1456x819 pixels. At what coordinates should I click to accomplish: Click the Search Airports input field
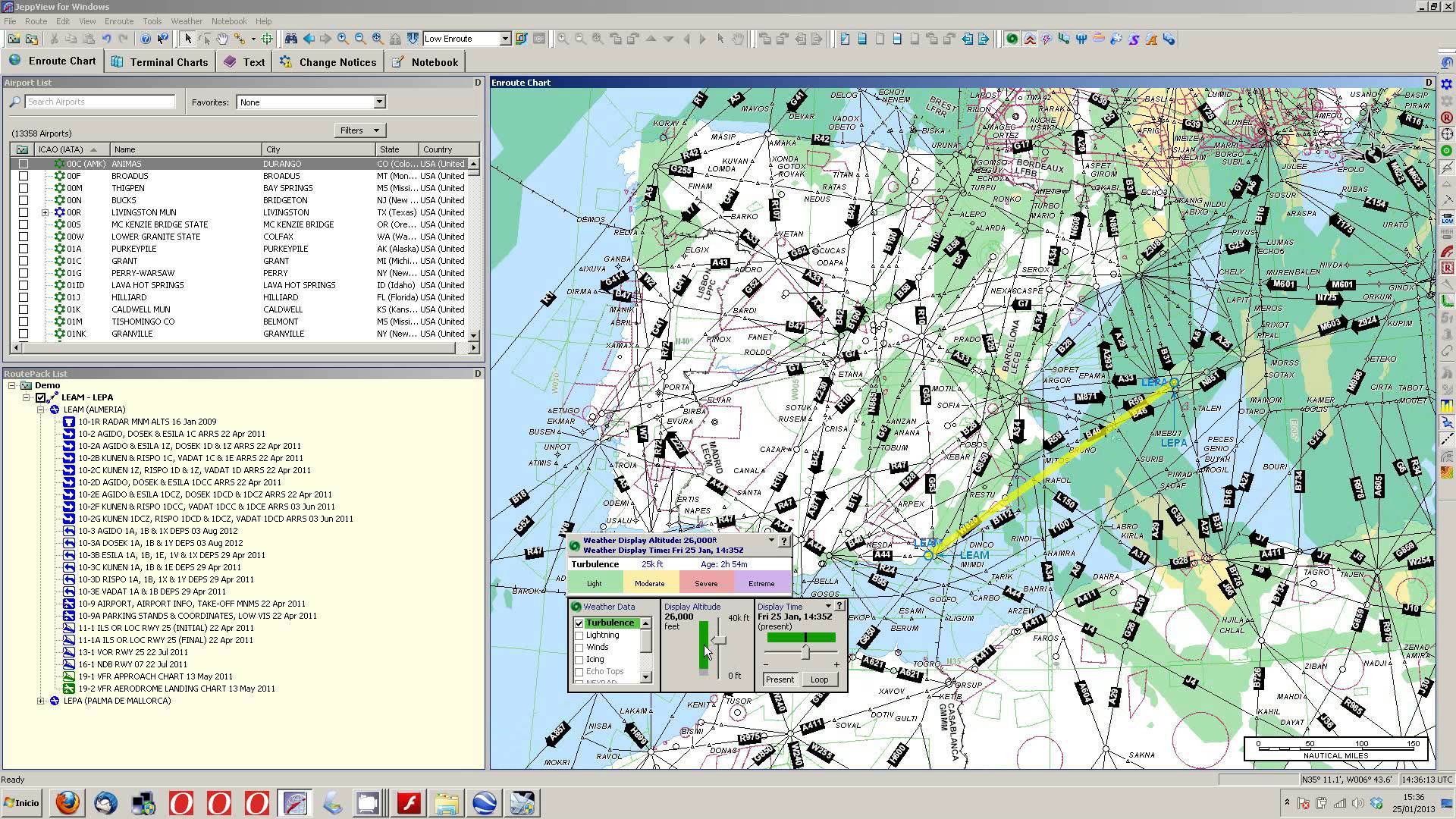tap(100, 102)
